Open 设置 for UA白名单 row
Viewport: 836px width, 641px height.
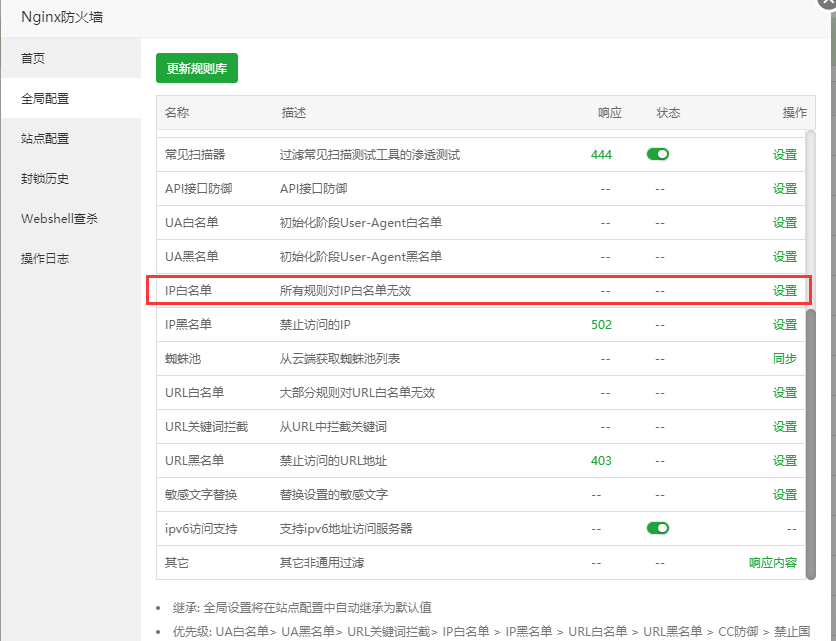click(x=784, y=222)
